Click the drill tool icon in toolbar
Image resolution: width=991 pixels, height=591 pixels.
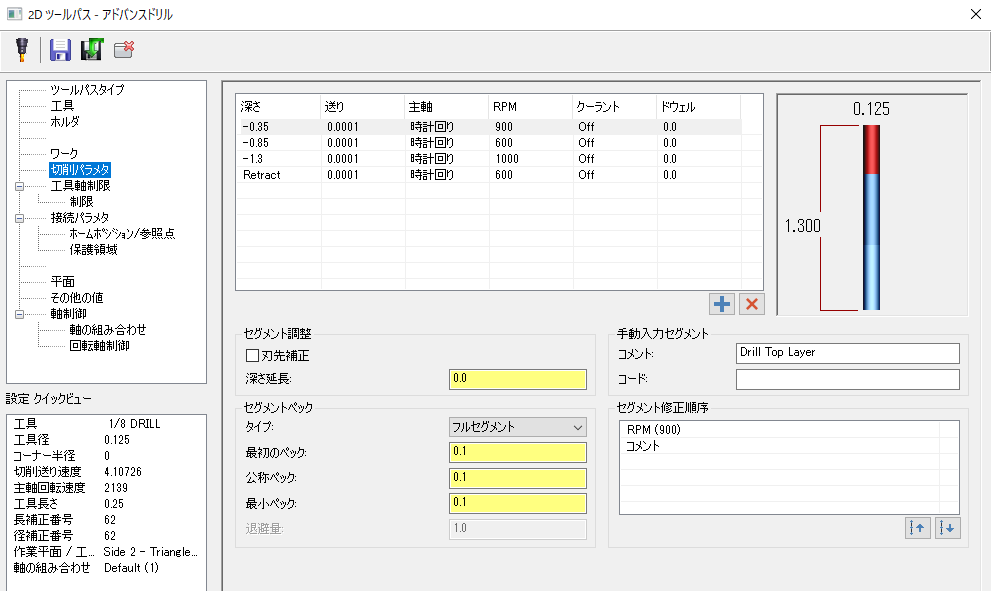[21, 49]
